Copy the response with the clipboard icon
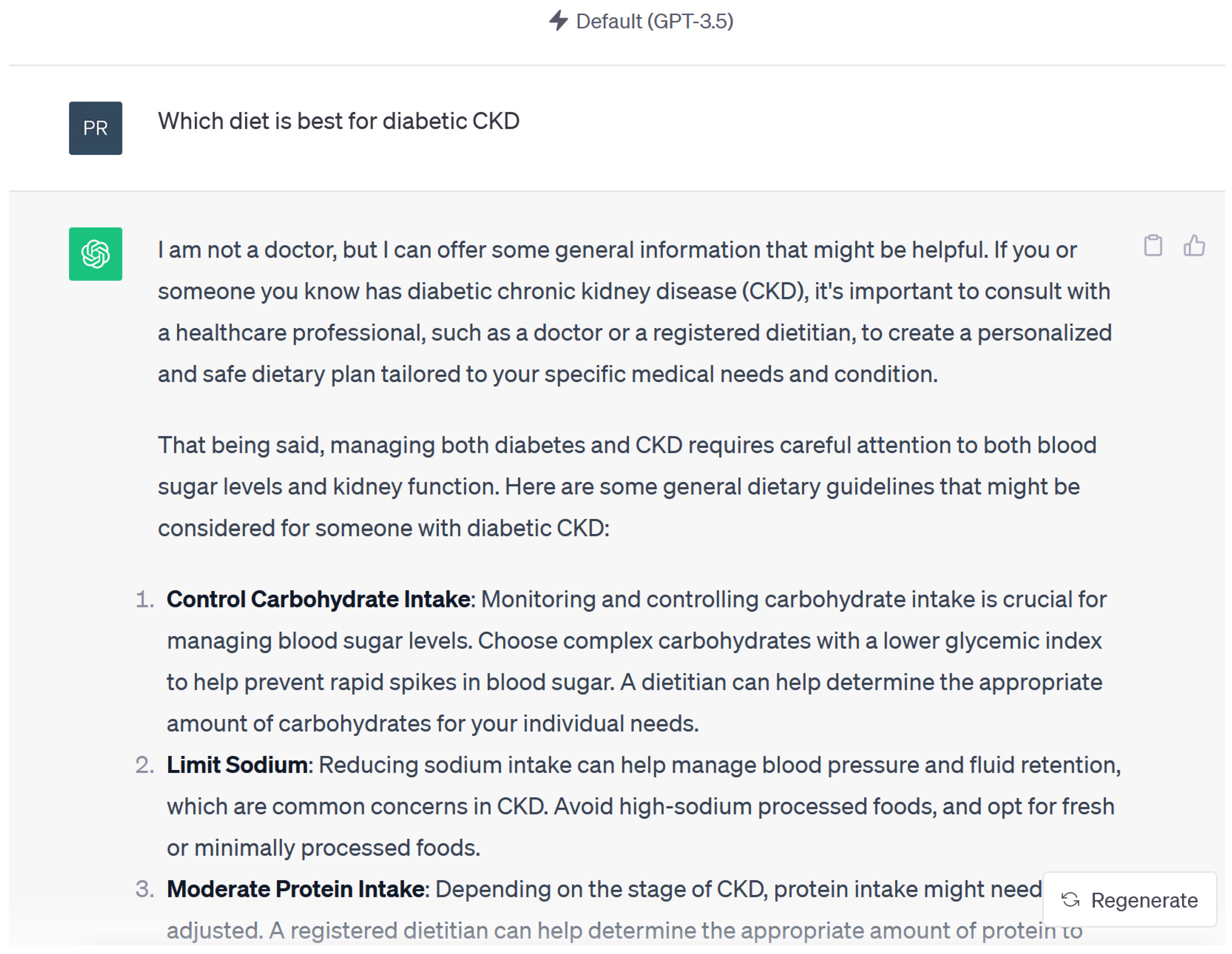The width and height of the screenshot is (1232, 954). 1153,246
